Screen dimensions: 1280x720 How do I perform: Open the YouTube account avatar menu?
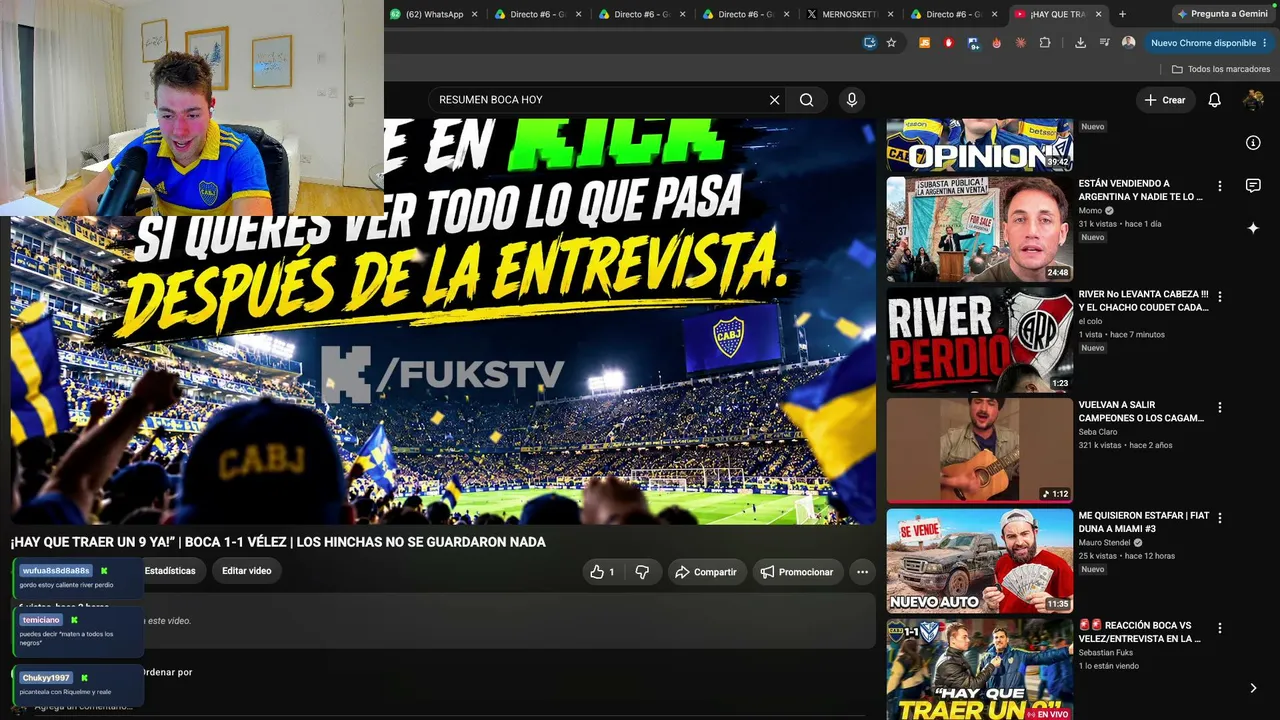tap(1253, 100)
